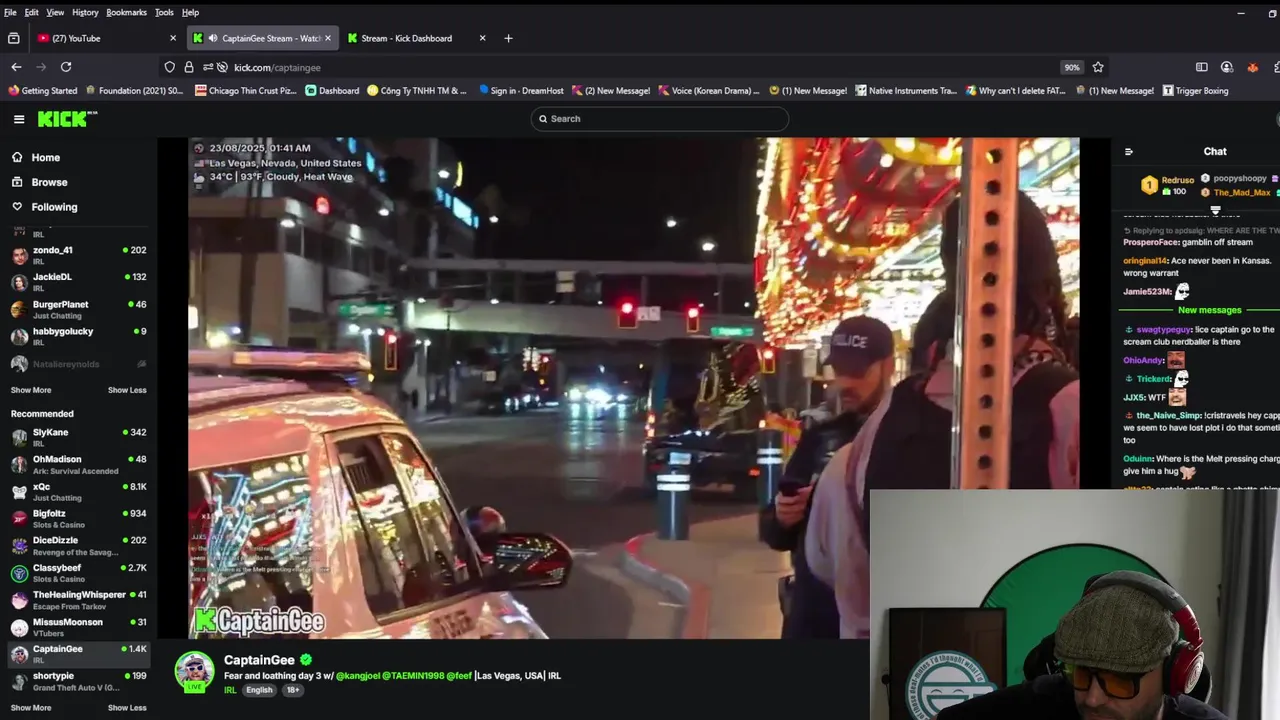Image resolution: width=1280 pixels, height=720 pixels.
Task: Open the Kick hamburger menu
Action: click(x=19, y=119)
